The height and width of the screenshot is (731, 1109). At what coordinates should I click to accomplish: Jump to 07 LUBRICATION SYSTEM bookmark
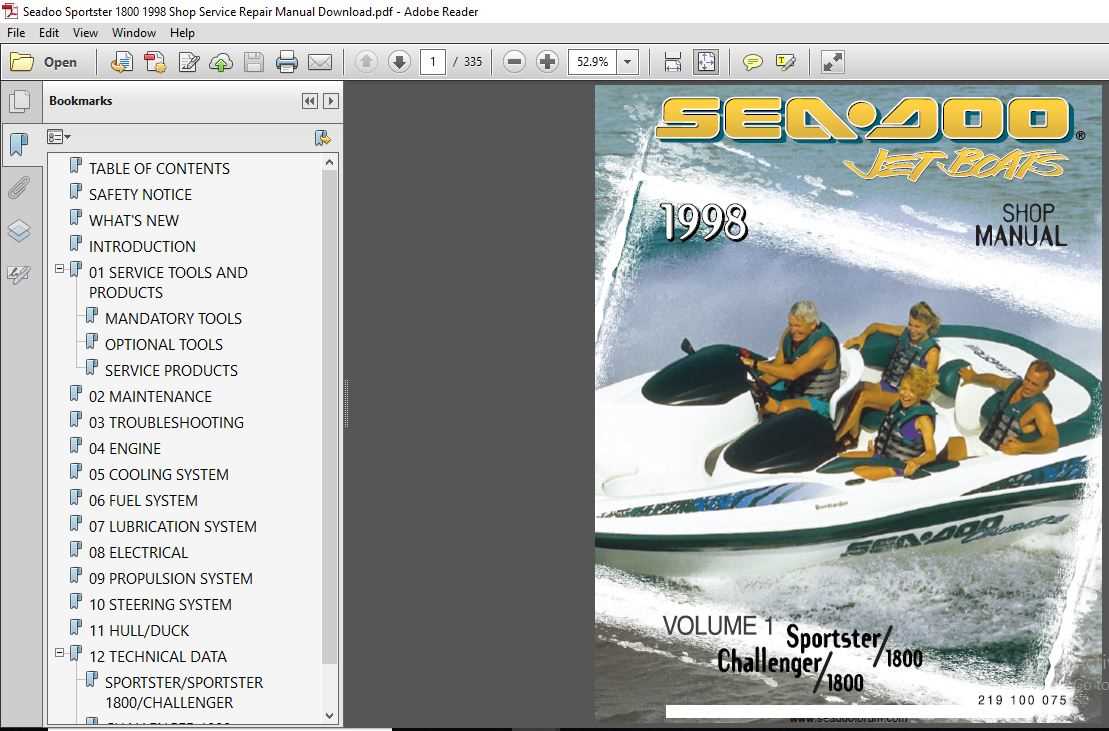point(173,527)
